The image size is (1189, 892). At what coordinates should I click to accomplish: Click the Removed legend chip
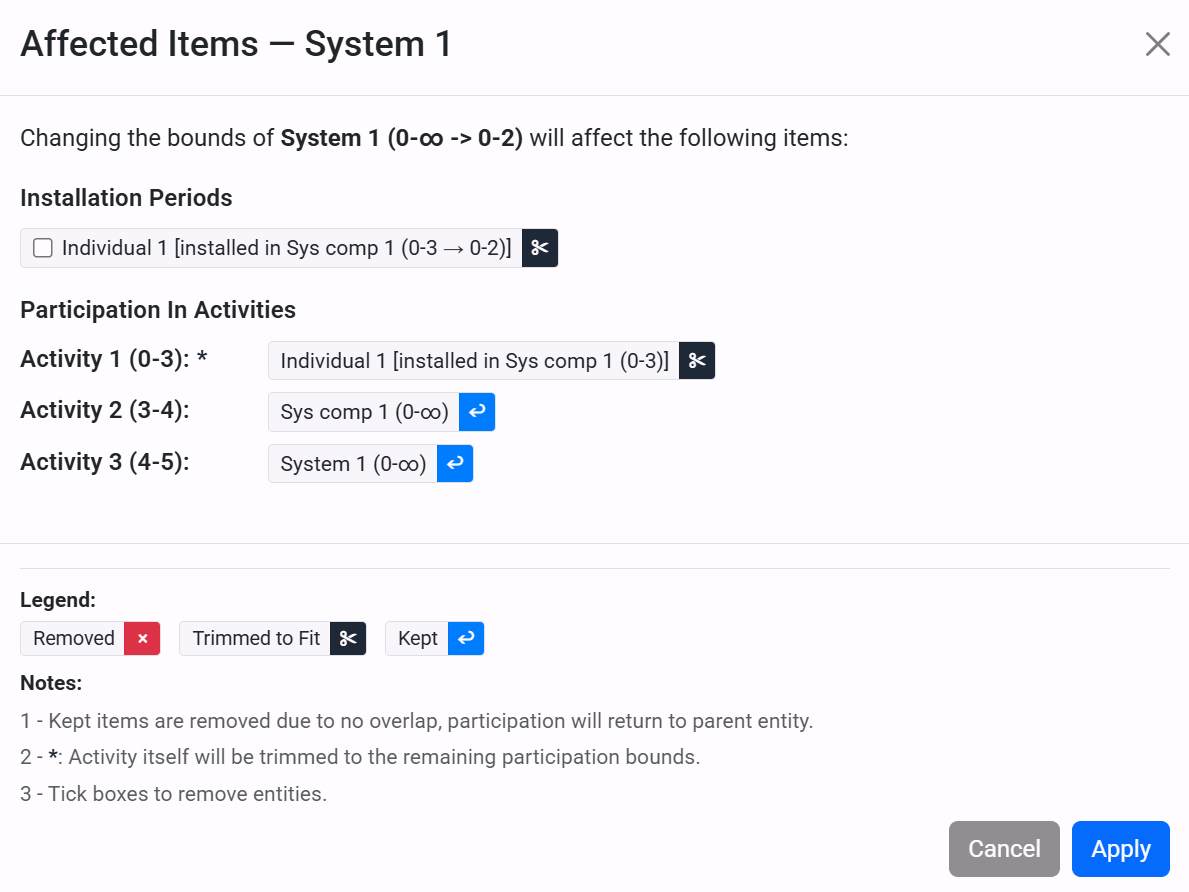(x=74, y=638)
